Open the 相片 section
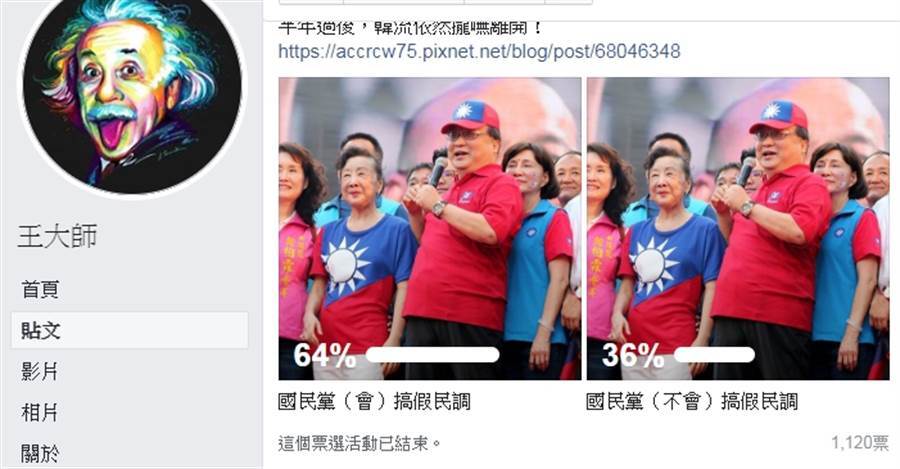Image resolution: width=900 pixels, height=469 pixels. tap(40, 412)
